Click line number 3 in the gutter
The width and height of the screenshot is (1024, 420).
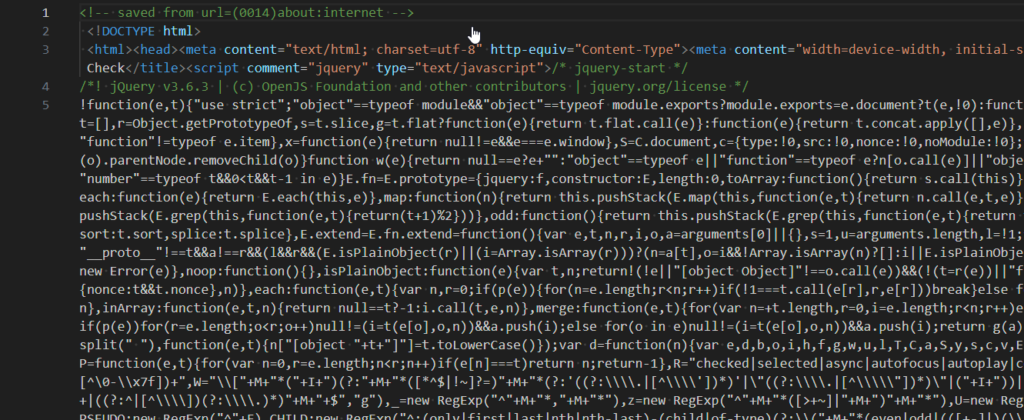click(x=47, y=49)
